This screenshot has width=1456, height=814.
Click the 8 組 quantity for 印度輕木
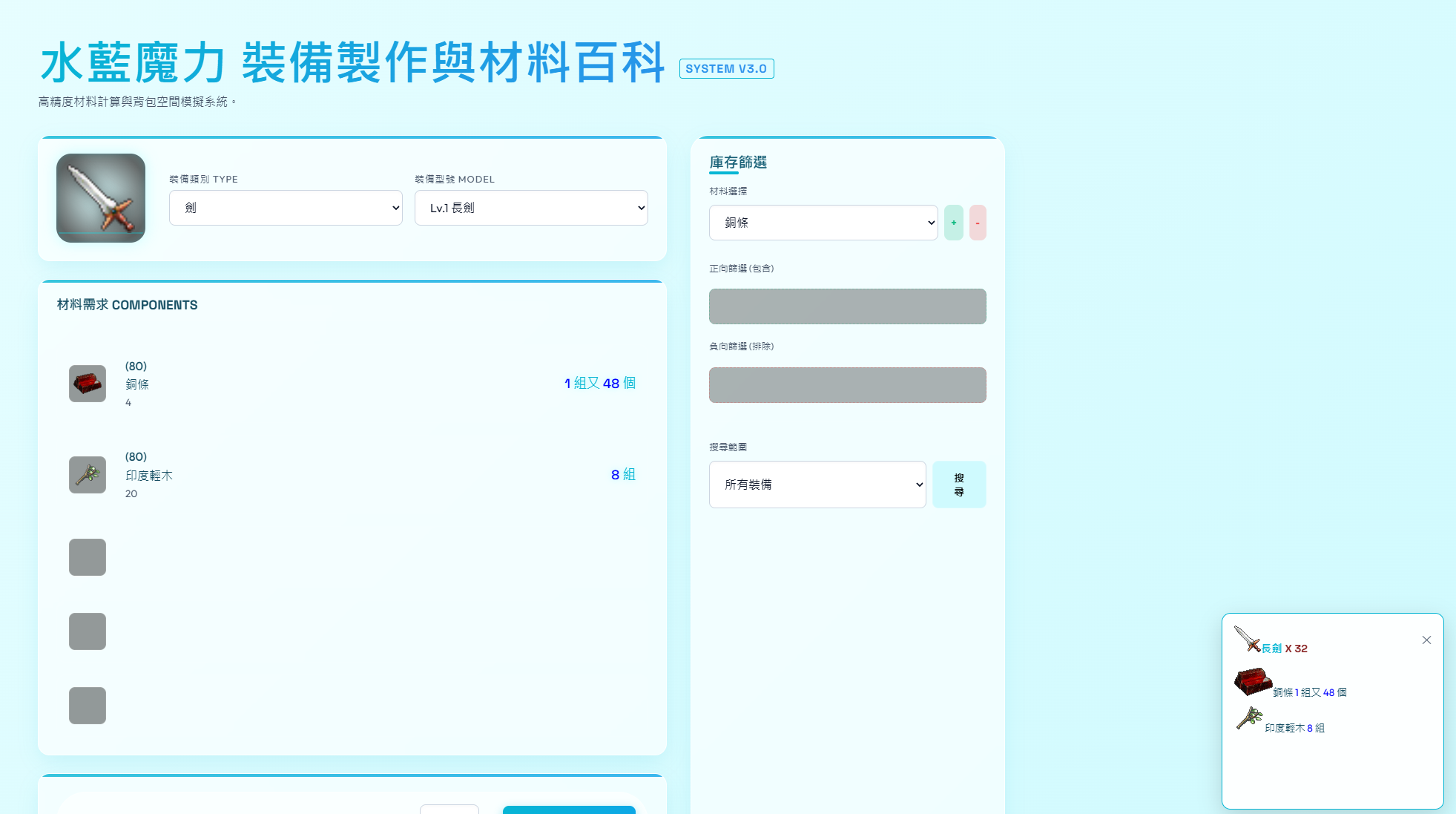(x=623, y=474)
